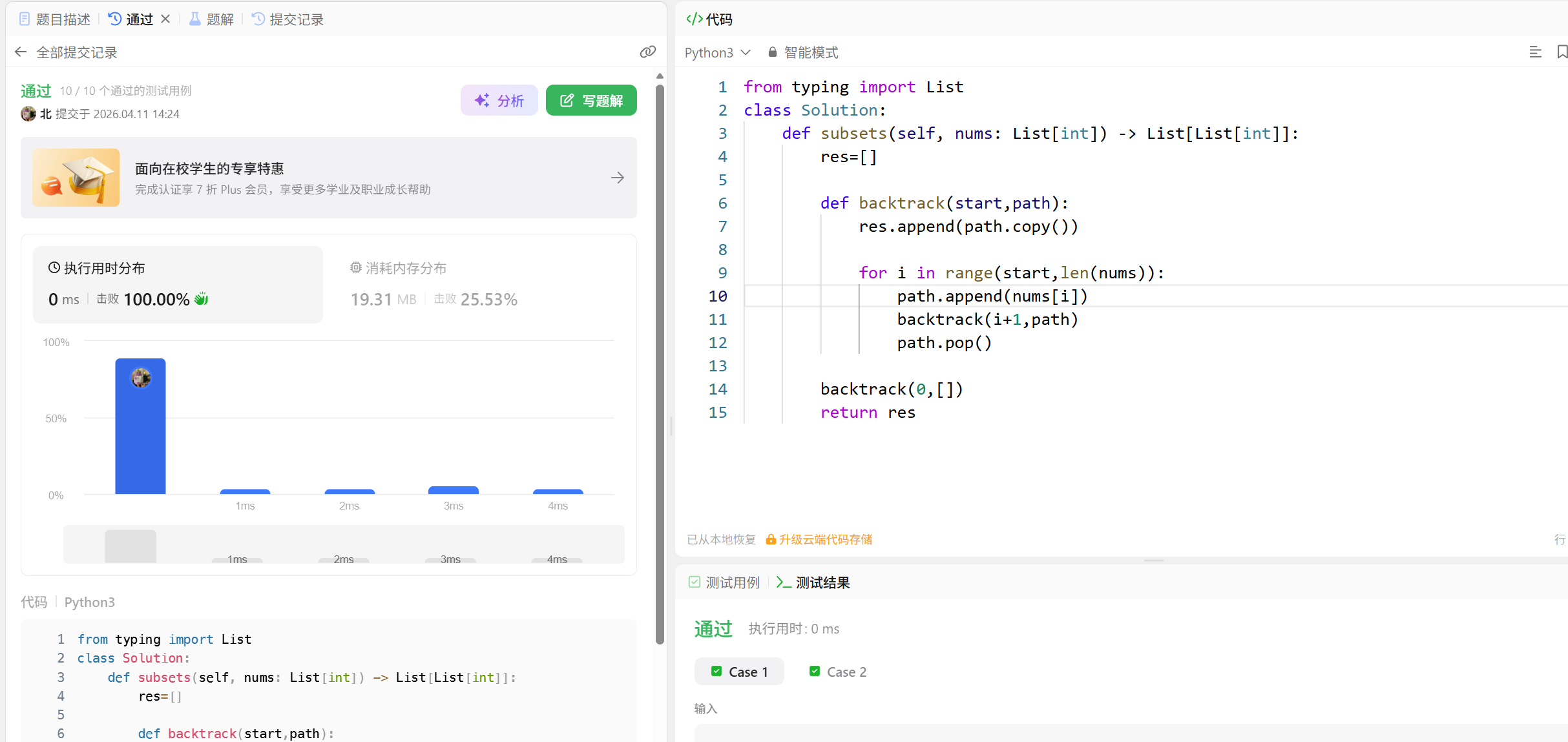Image resolution: width=1568 pixels, height=742 pixels.
Task: Click the back arrow beside 全部提交记录
Action: (x=21, y=52)
